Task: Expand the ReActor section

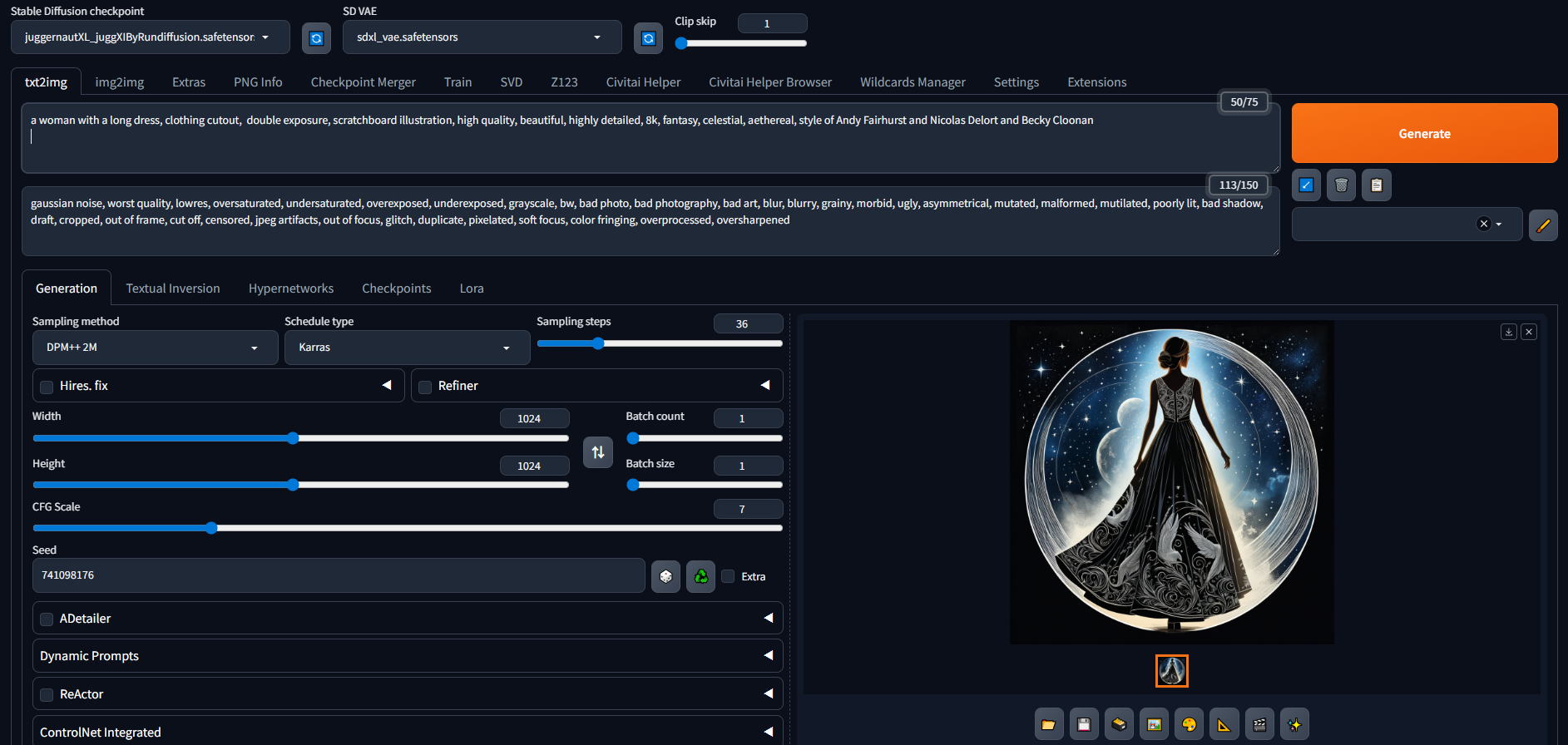Action: click(768, 693)
